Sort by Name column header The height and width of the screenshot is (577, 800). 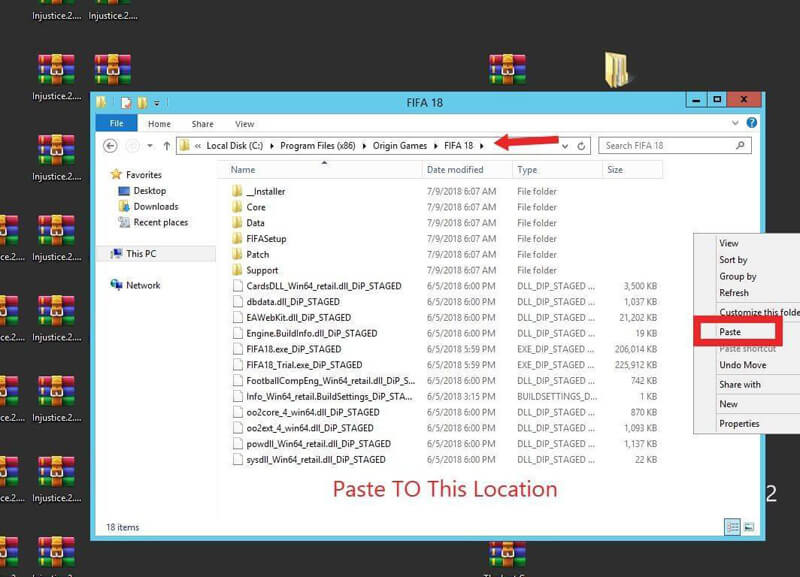(x=320, y=169)
